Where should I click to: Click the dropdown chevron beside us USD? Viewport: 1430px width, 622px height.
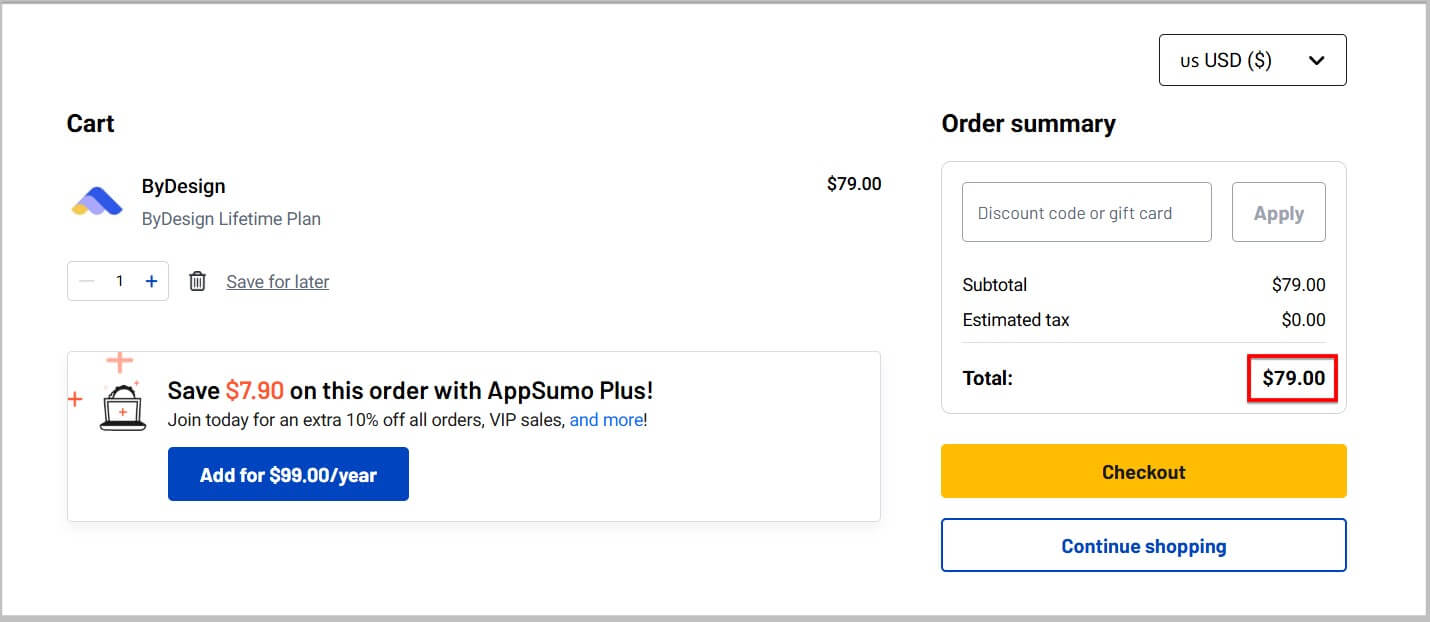tap(1317, 60)
